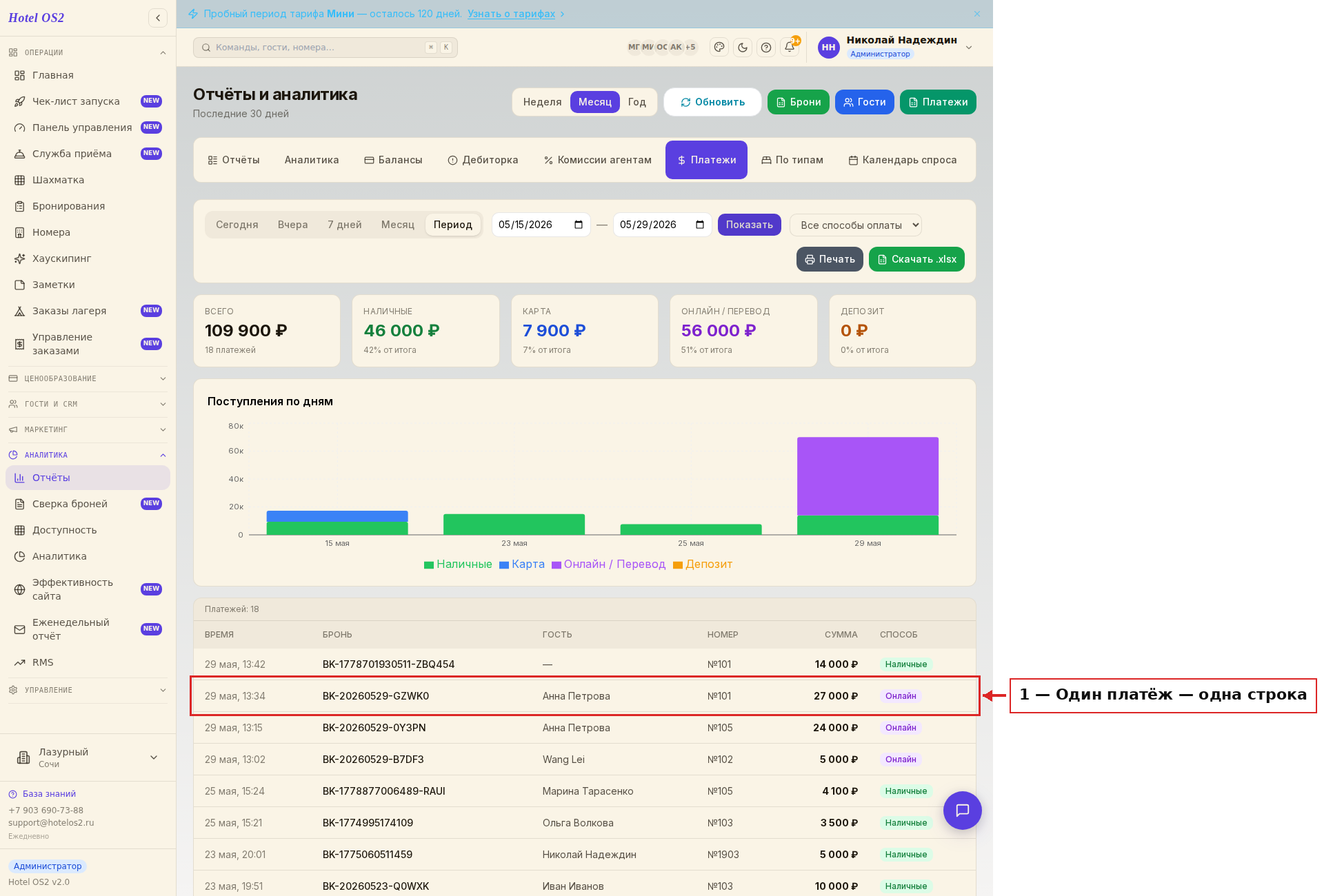Open Управление заказами in the sidebar

pyautogui.click(x=88, y=344)
